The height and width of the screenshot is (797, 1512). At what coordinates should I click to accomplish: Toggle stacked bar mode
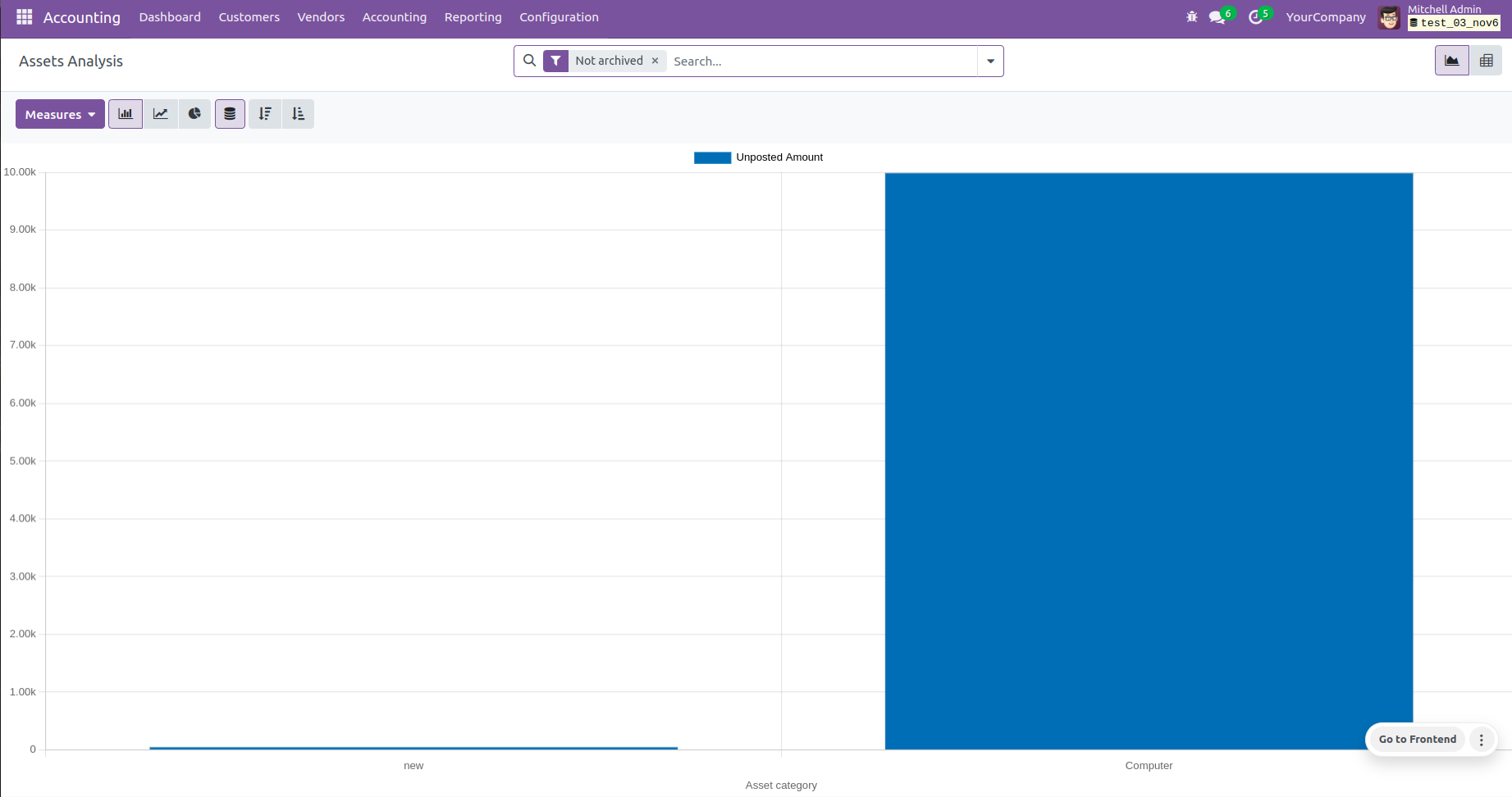[x=230, y=114]
